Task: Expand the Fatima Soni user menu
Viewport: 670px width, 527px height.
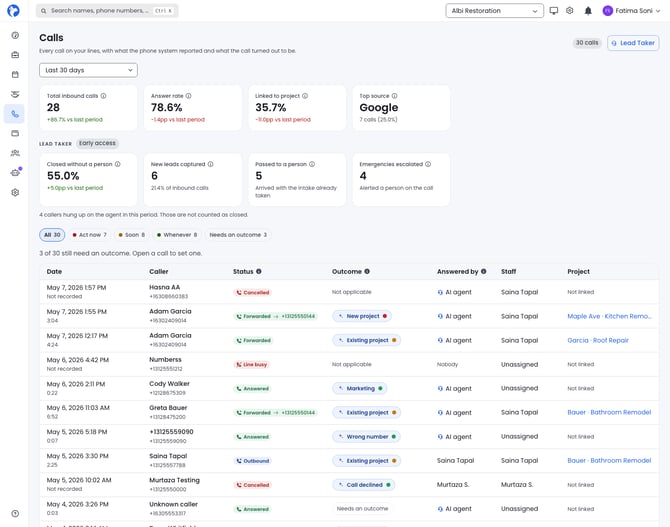Action: (632, 11)
